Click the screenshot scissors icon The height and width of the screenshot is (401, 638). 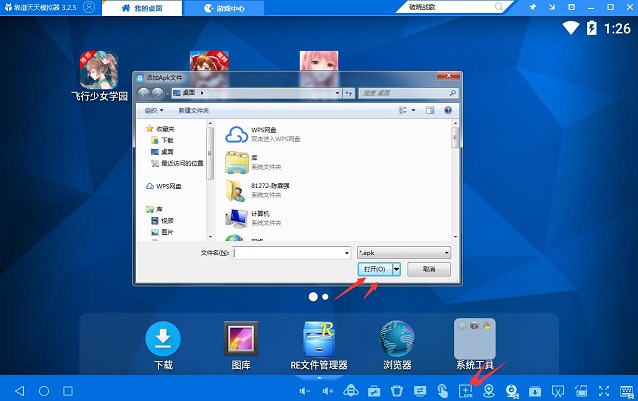point(558,391)
